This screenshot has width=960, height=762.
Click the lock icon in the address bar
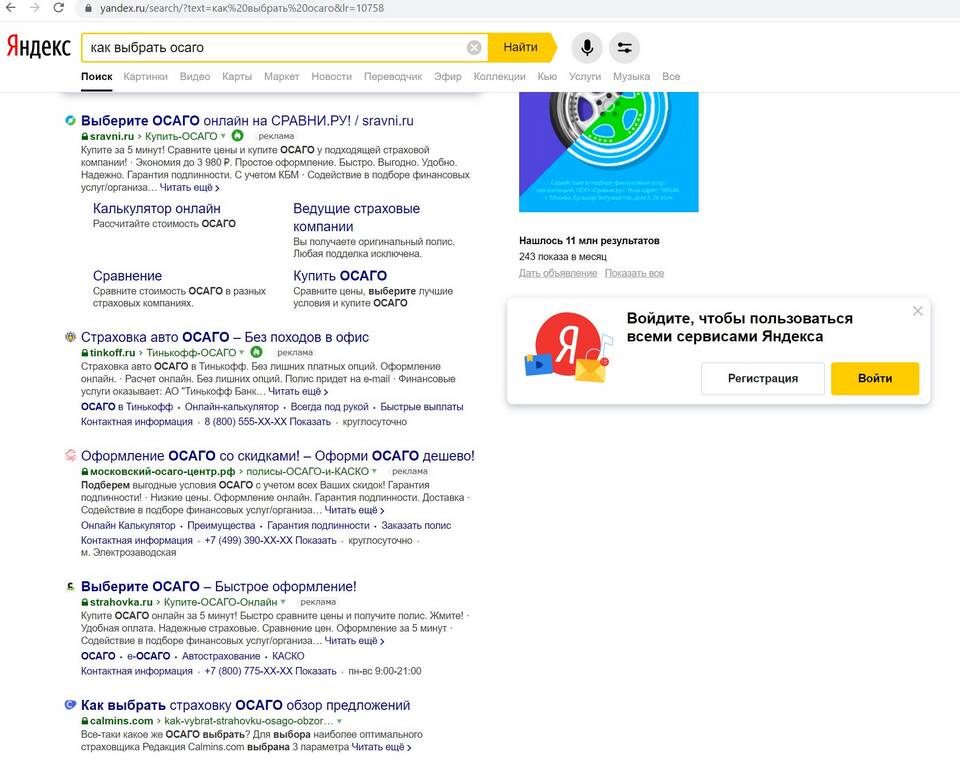click(88, 9)
